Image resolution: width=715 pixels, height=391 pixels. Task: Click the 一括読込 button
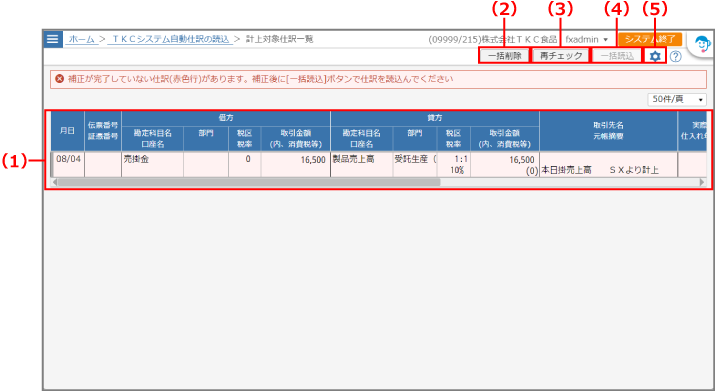[x=617, y=56]
